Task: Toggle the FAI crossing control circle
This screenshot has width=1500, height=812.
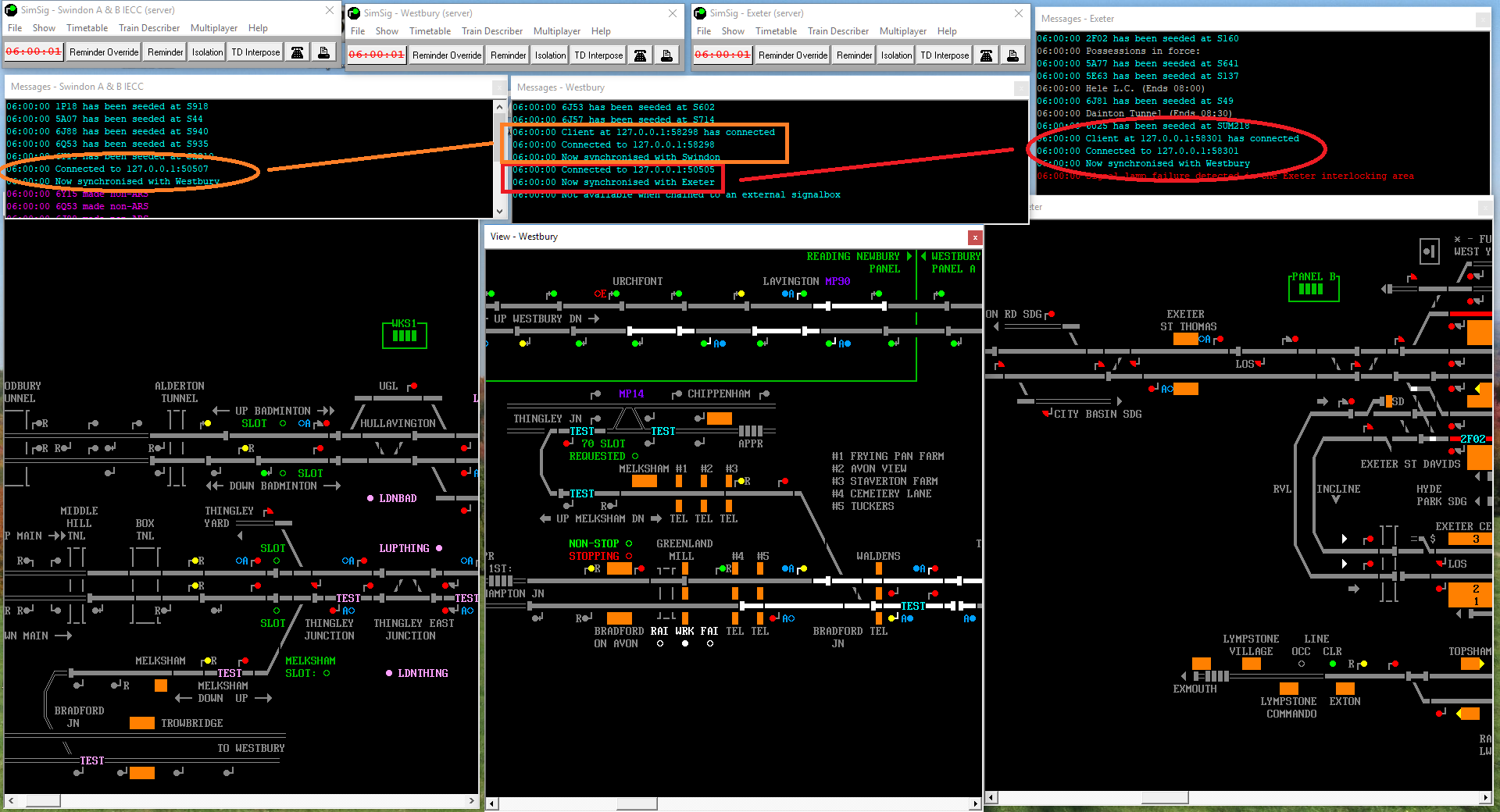Action: (x=710, y=643)
